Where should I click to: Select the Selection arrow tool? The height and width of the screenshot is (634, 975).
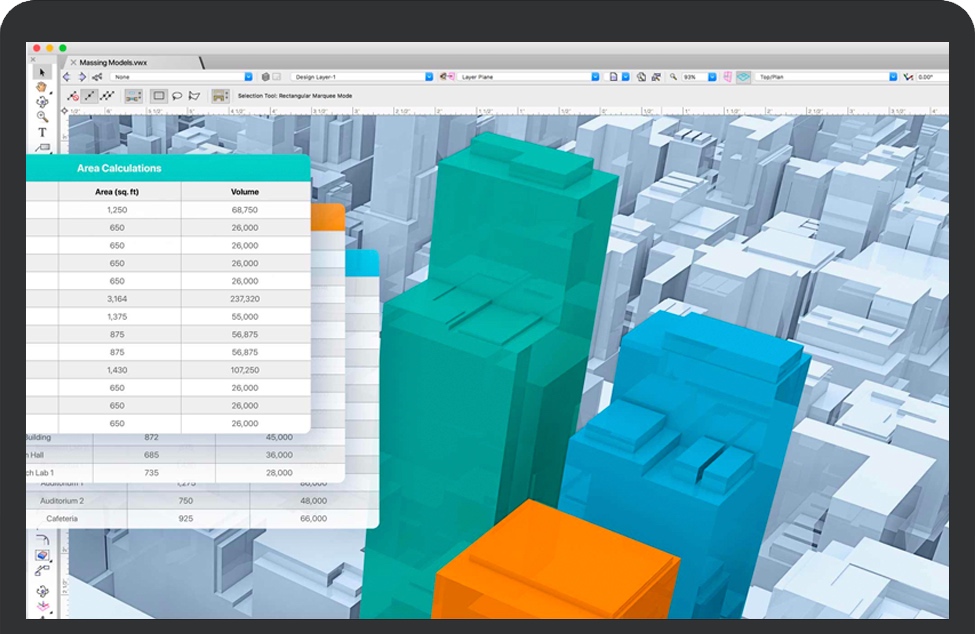(42, 72)
